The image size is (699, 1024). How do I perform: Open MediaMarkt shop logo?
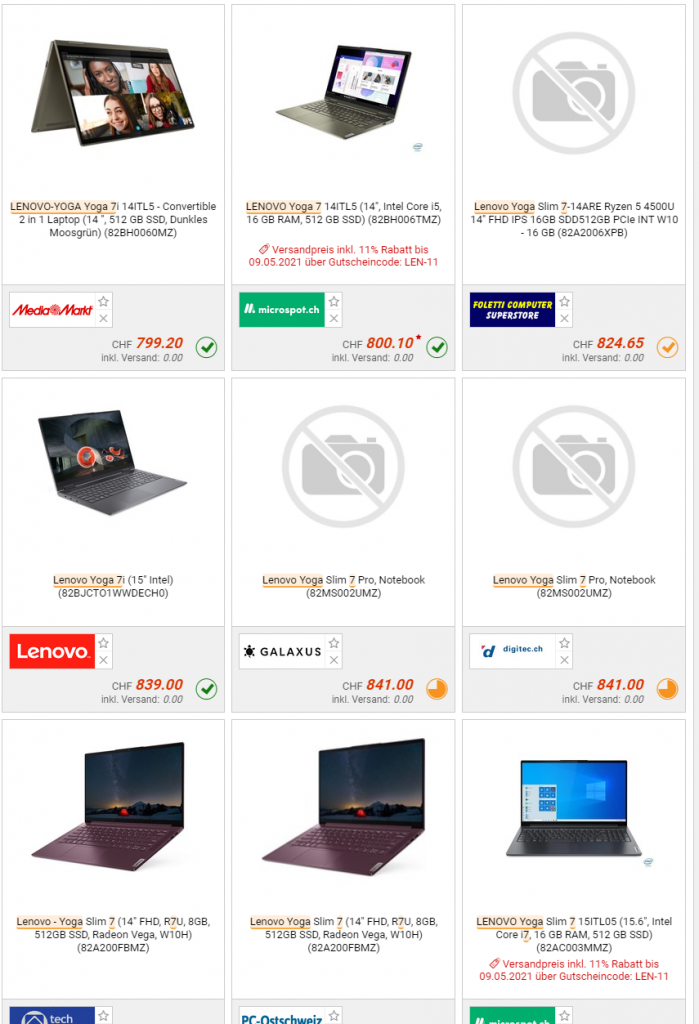click(x=52, y=310)
